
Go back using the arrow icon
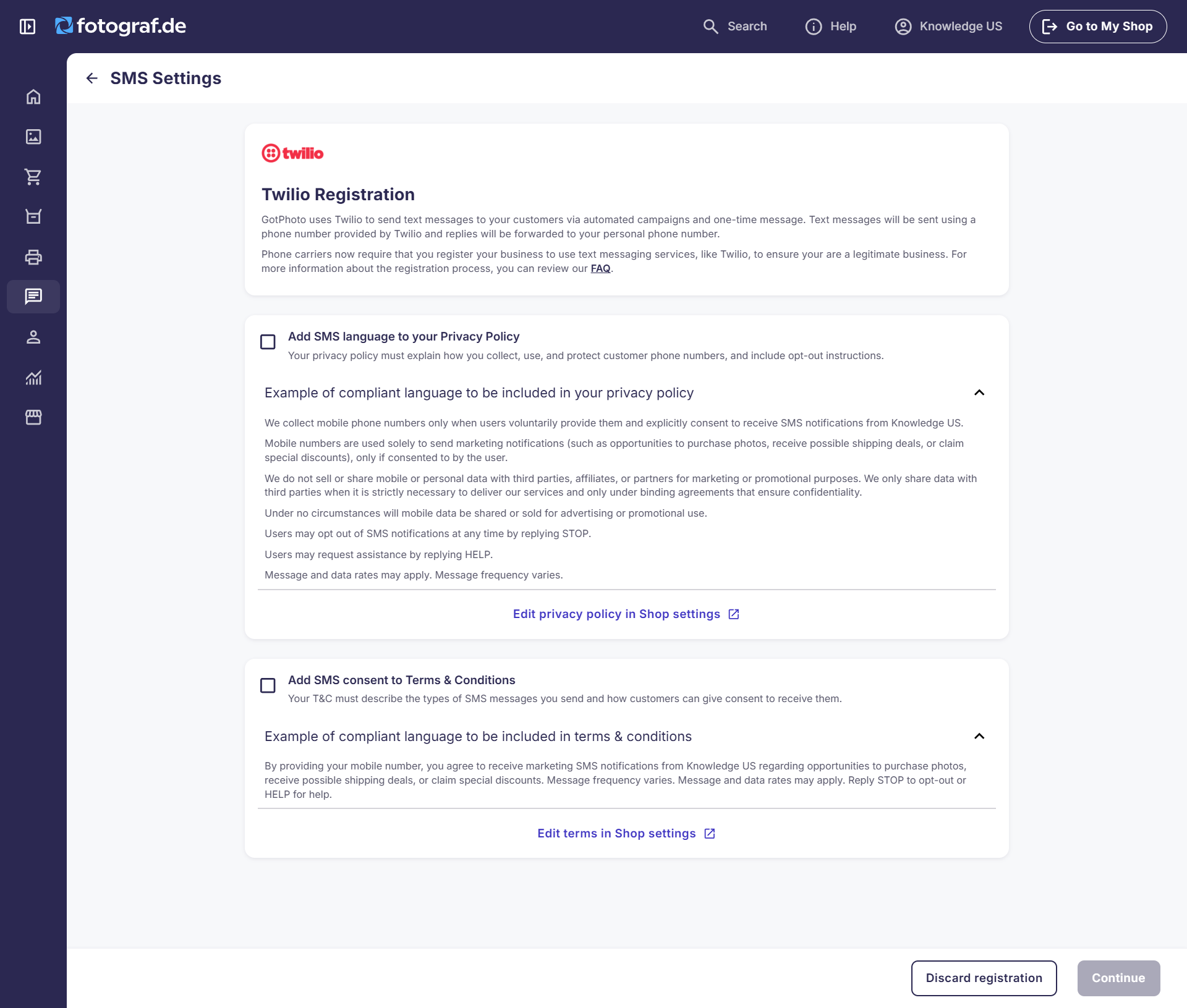[92, 78]
